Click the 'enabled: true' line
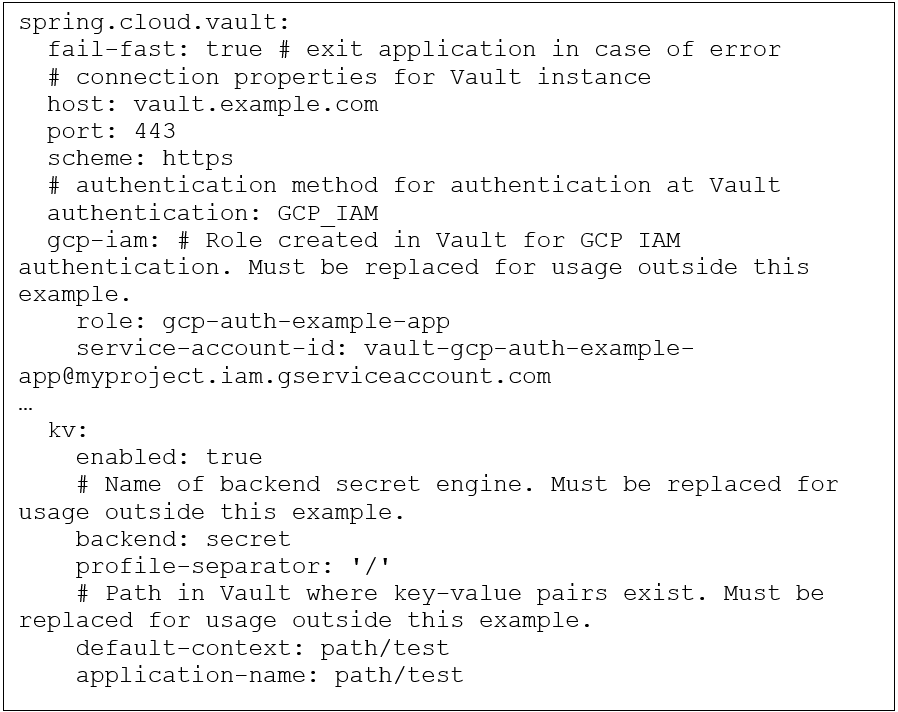Screen dimensions: 898x712 click(x=169, y=457)
